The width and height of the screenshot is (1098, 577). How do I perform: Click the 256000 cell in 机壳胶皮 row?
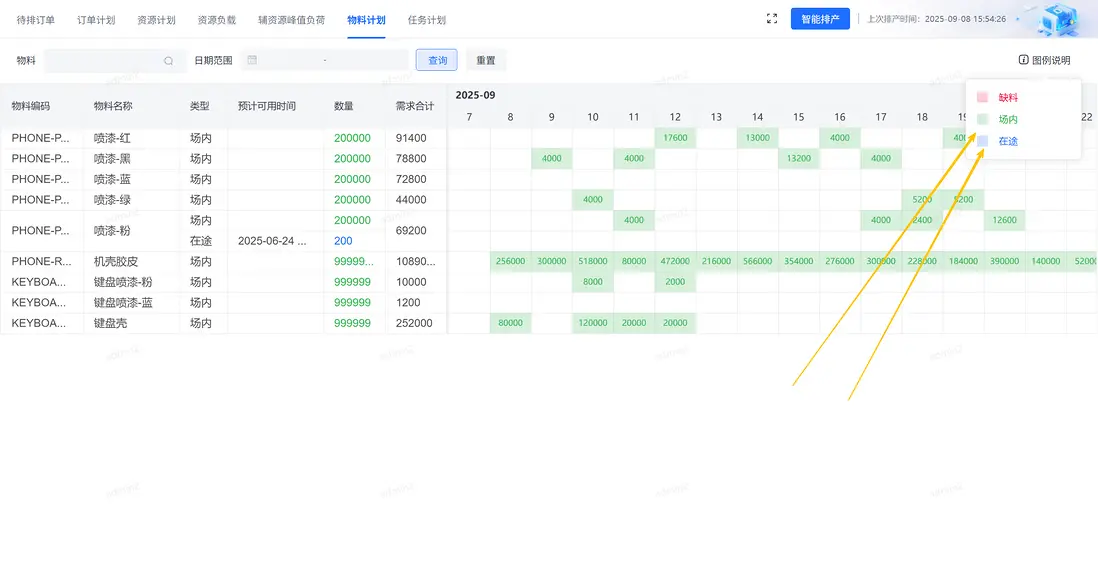[510, 261]
